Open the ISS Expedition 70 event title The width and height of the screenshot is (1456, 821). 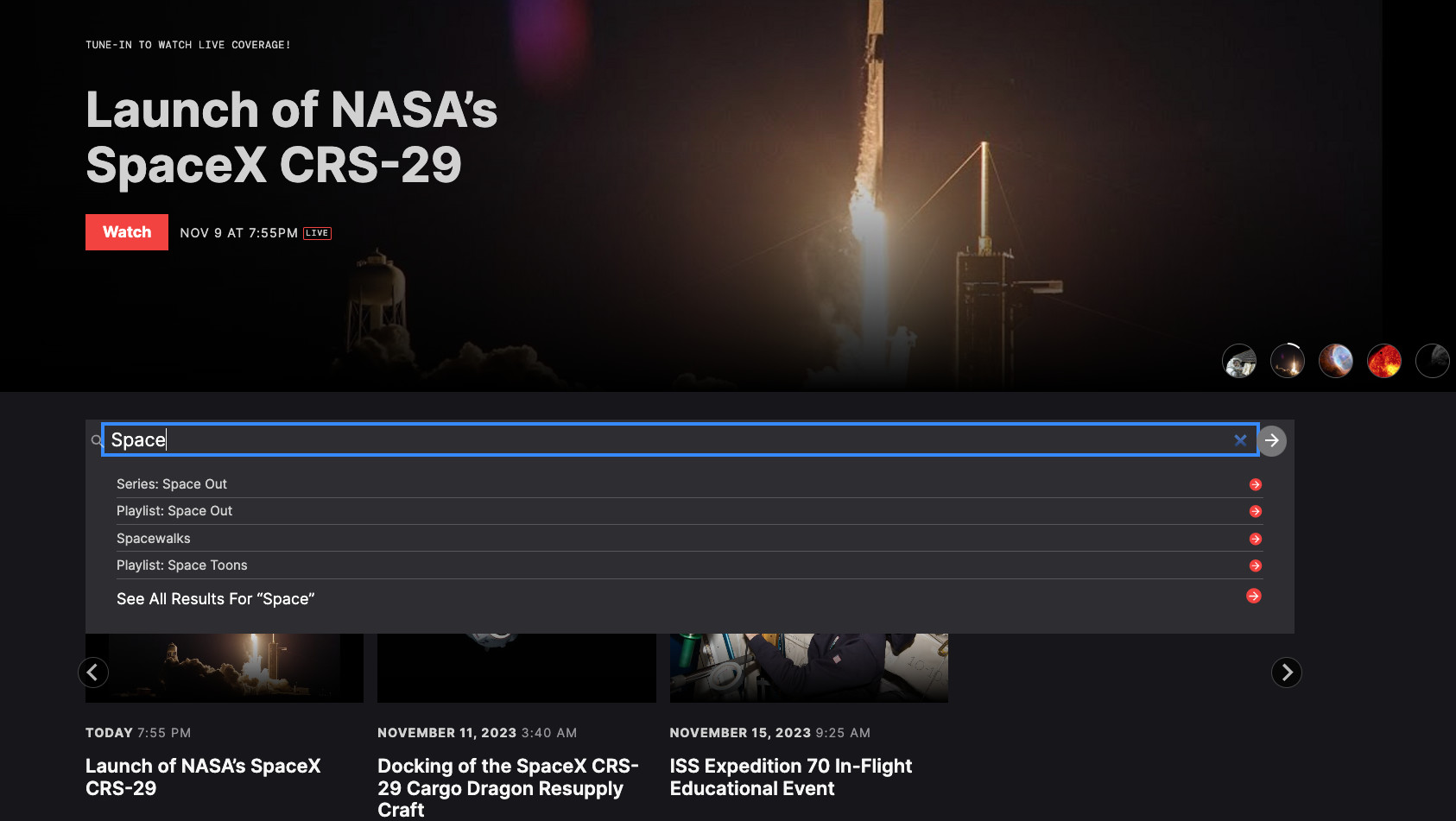point(790,777)
